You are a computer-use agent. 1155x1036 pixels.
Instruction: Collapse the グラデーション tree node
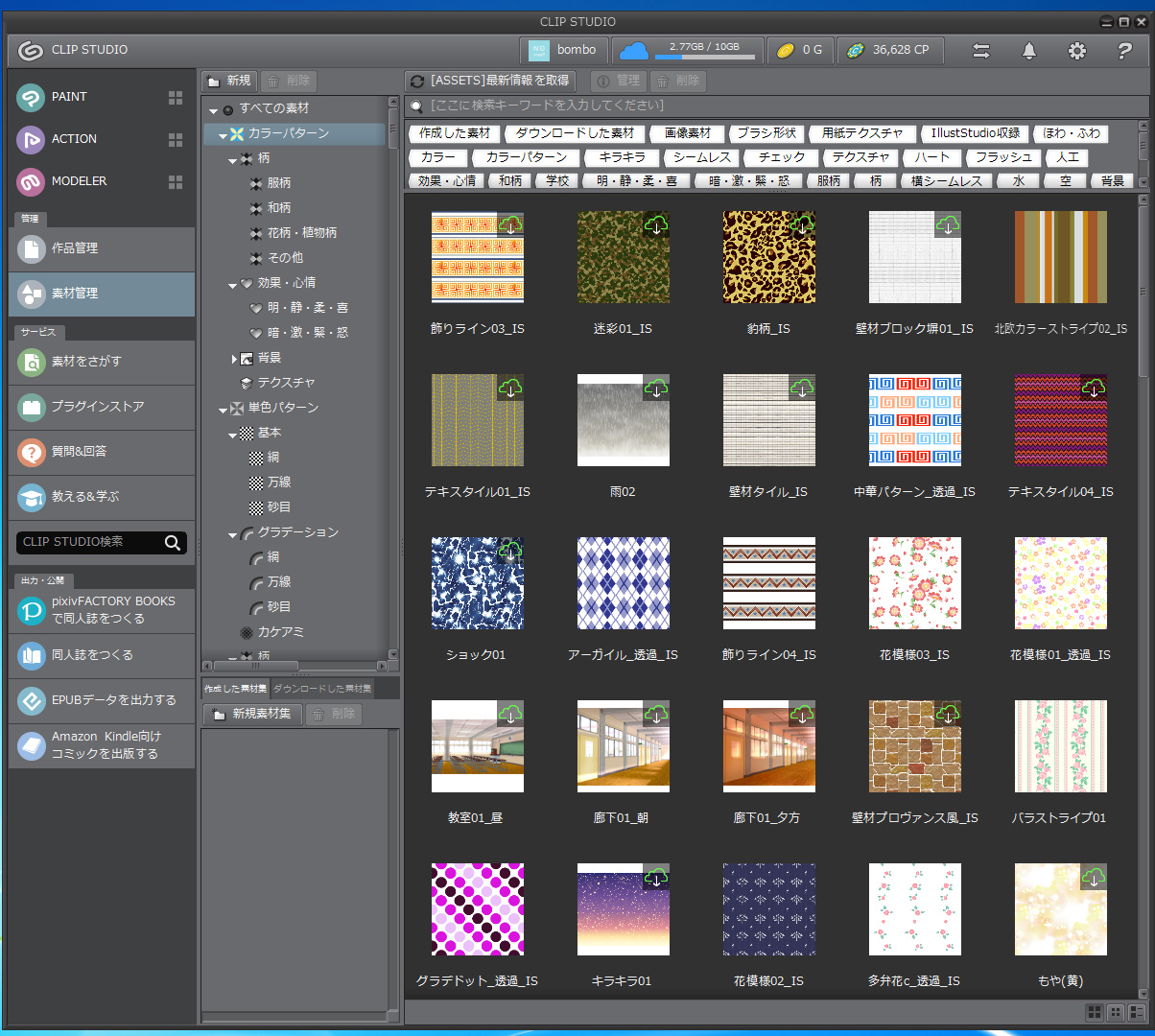point(234,533)
